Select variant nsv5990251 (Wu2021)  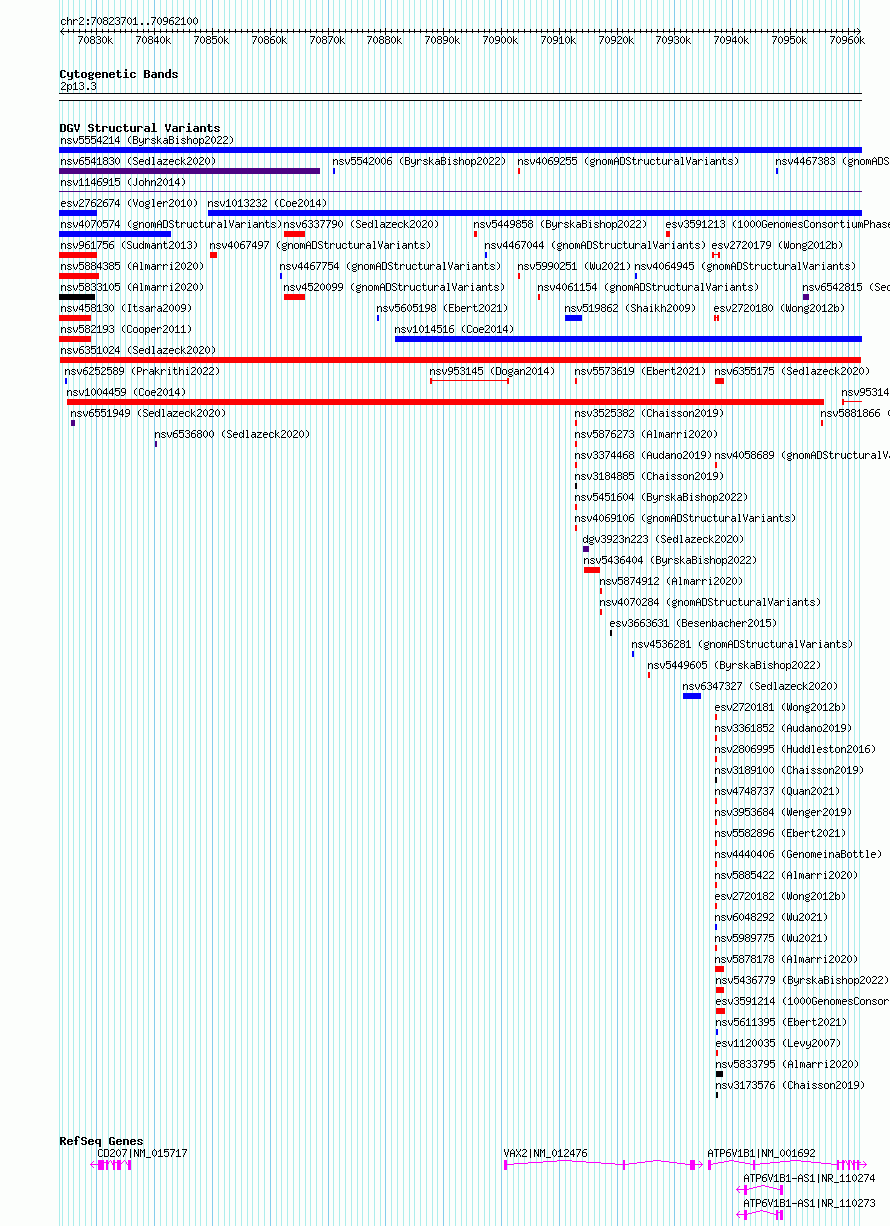click(574, 267)
